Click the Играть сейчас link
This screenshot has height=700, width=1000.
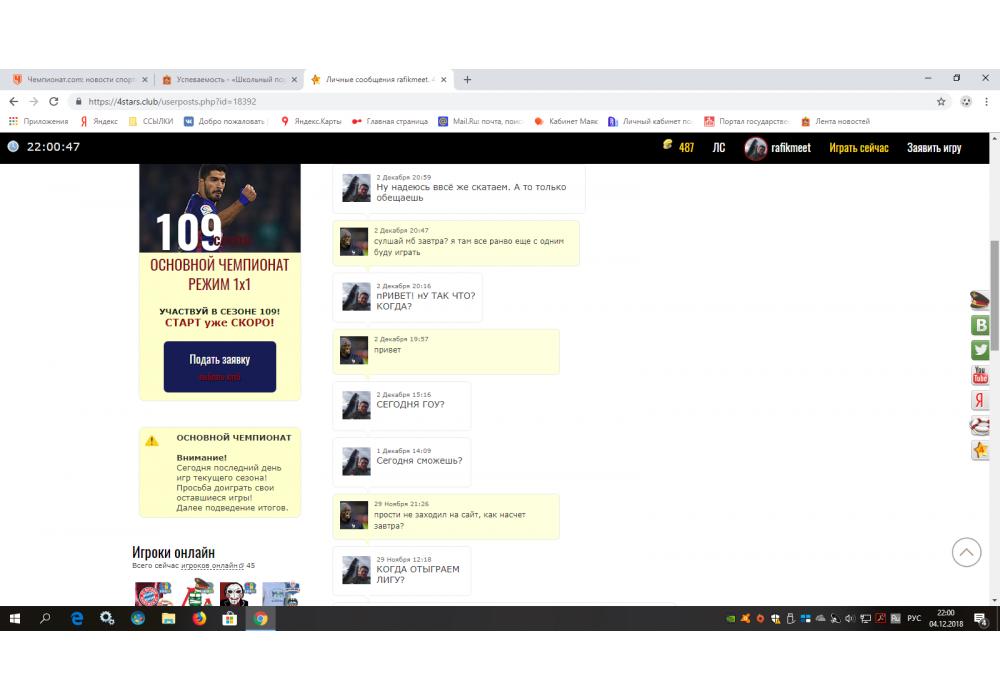click(858, 148)
